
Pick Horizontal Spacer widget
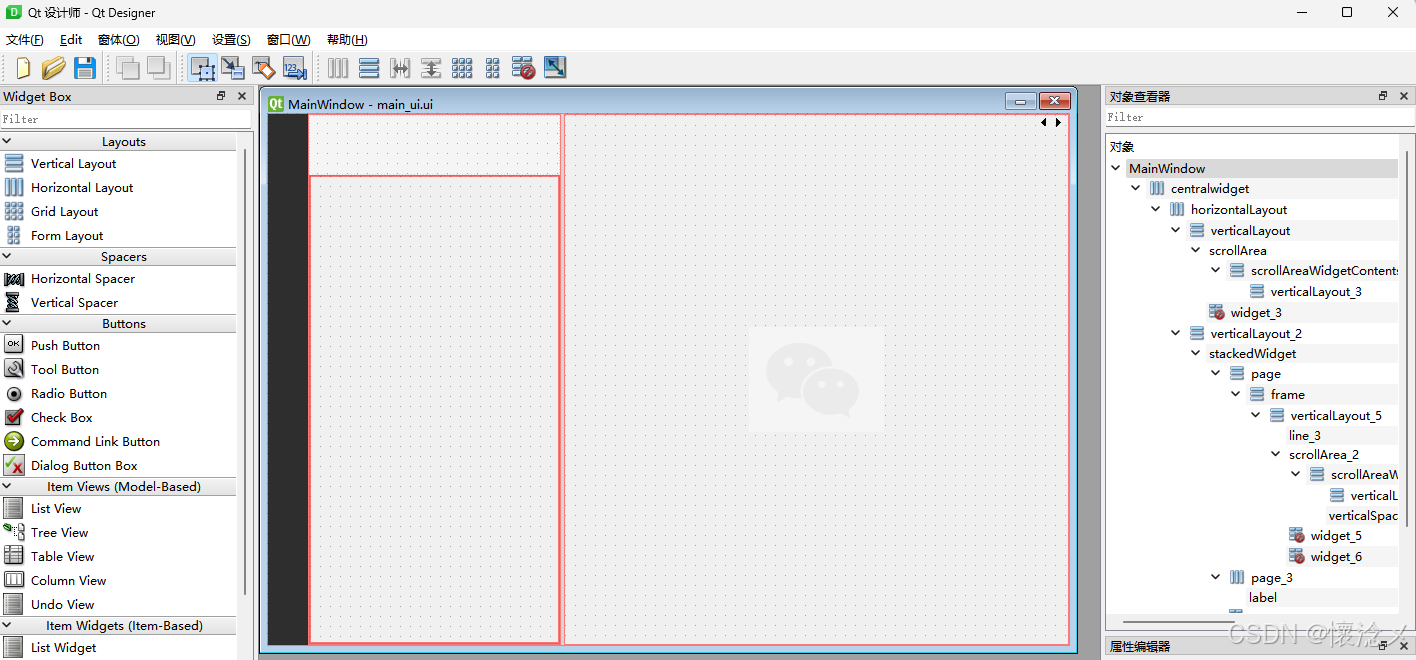[83, 278]
